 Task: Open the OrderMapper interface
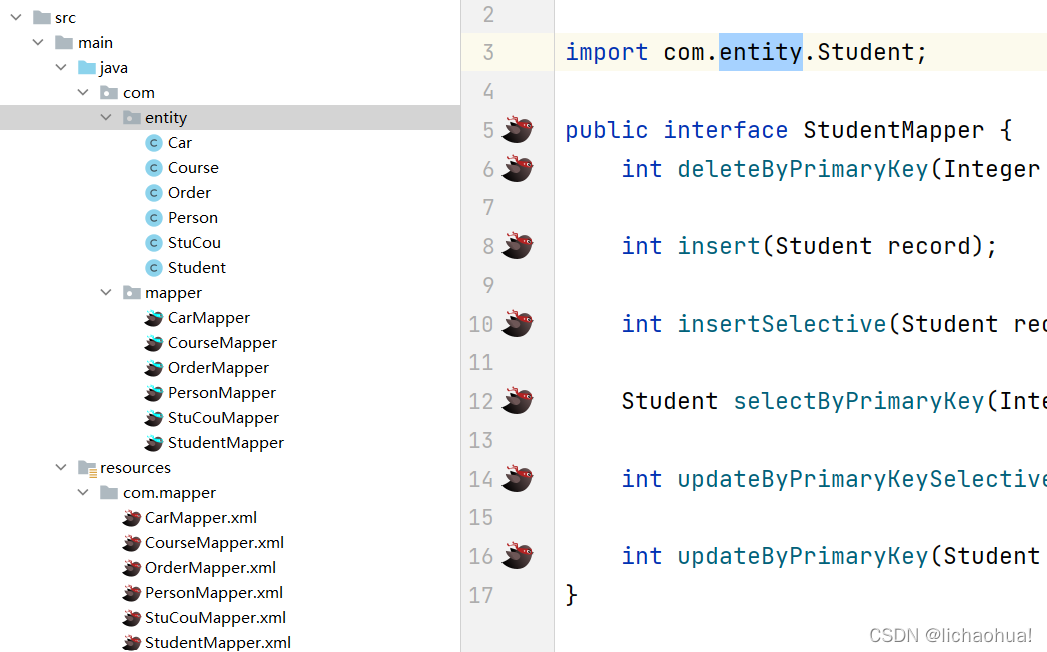(218, 368)
